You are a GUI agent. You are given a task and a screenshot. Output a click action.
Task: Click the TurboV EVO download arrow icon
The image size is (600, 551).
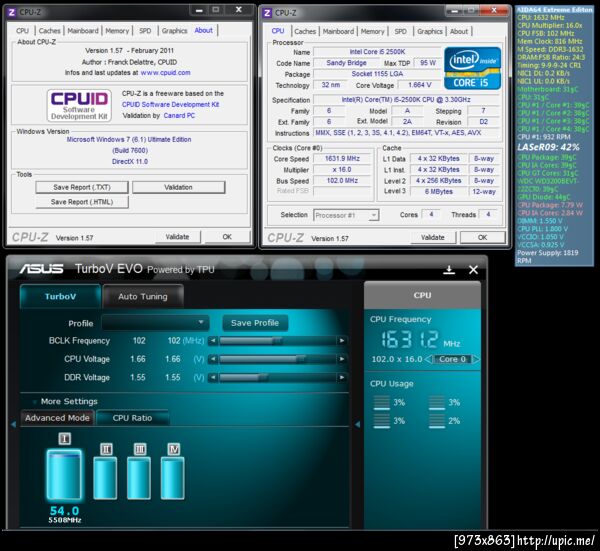(x=449, y=270)
